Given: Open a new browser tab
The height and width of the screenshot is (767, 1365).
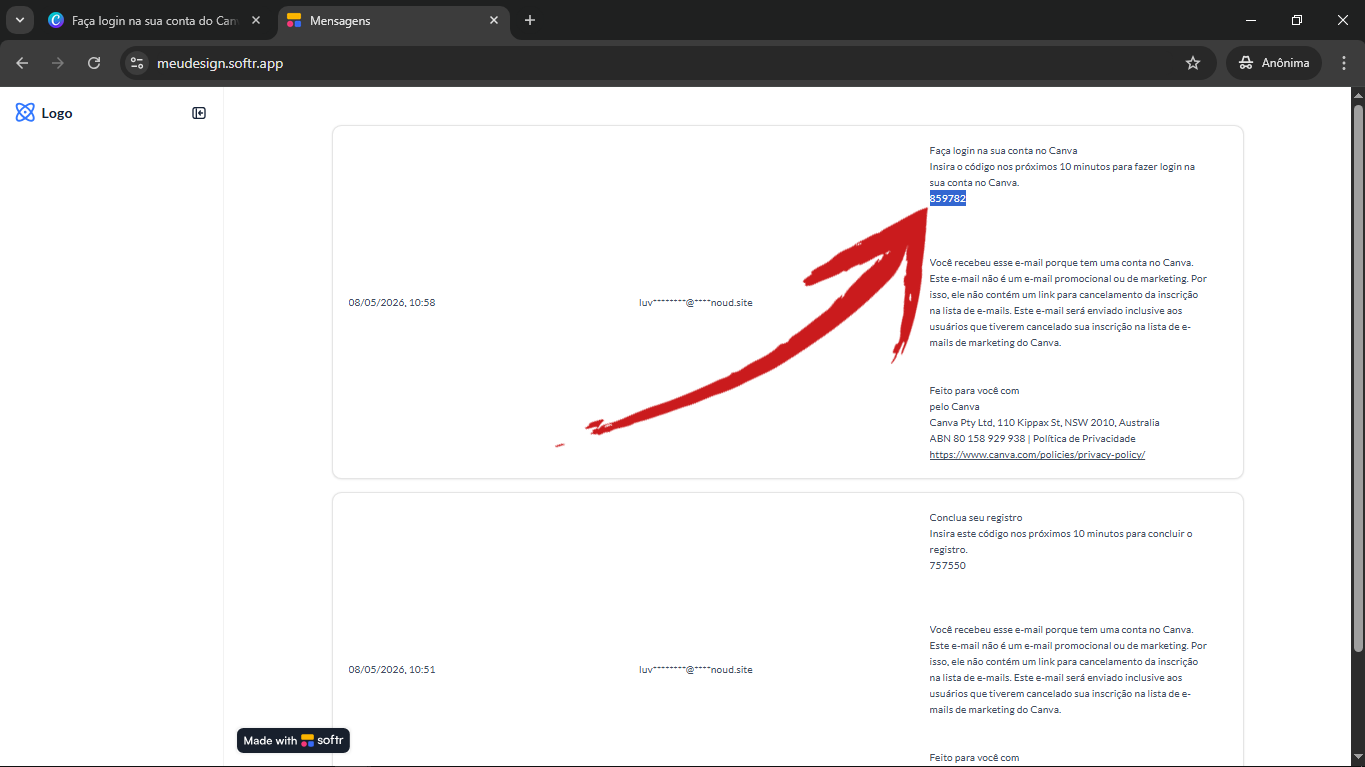Looking at the screenshot, I should point(530,20).
